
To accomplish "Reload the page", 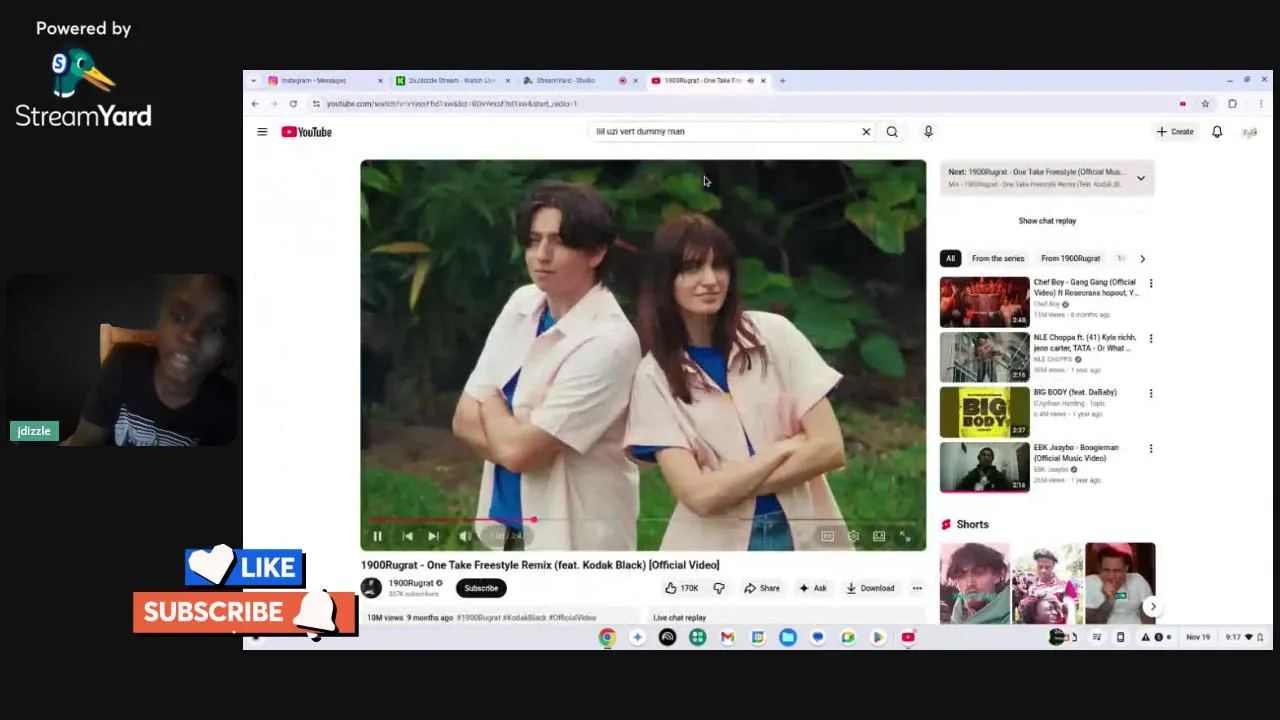I will (x=293, y=104).
